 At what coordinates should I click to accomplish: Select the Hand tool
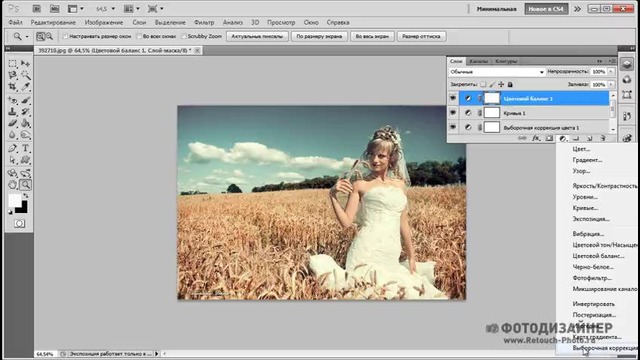click(x=13, y=185)
